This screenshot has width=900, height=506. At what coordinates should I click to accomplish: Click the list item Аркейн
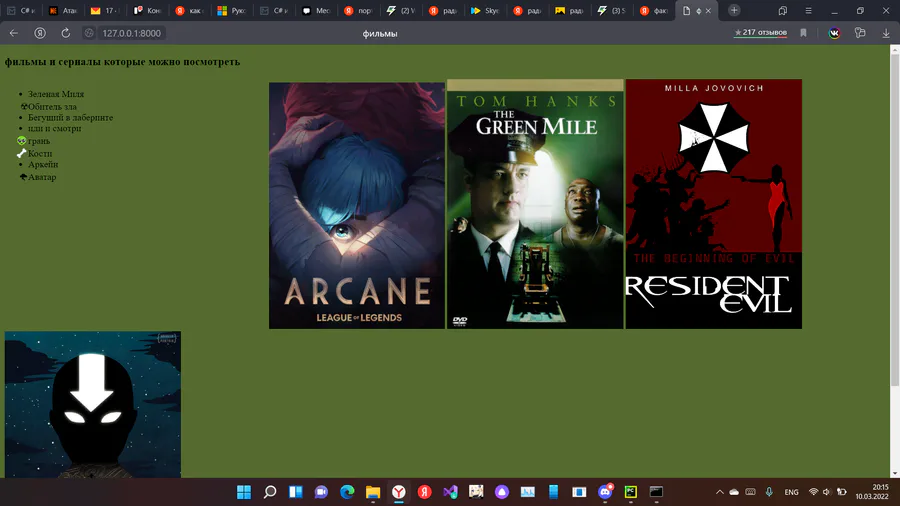click(x=43, y=165)
